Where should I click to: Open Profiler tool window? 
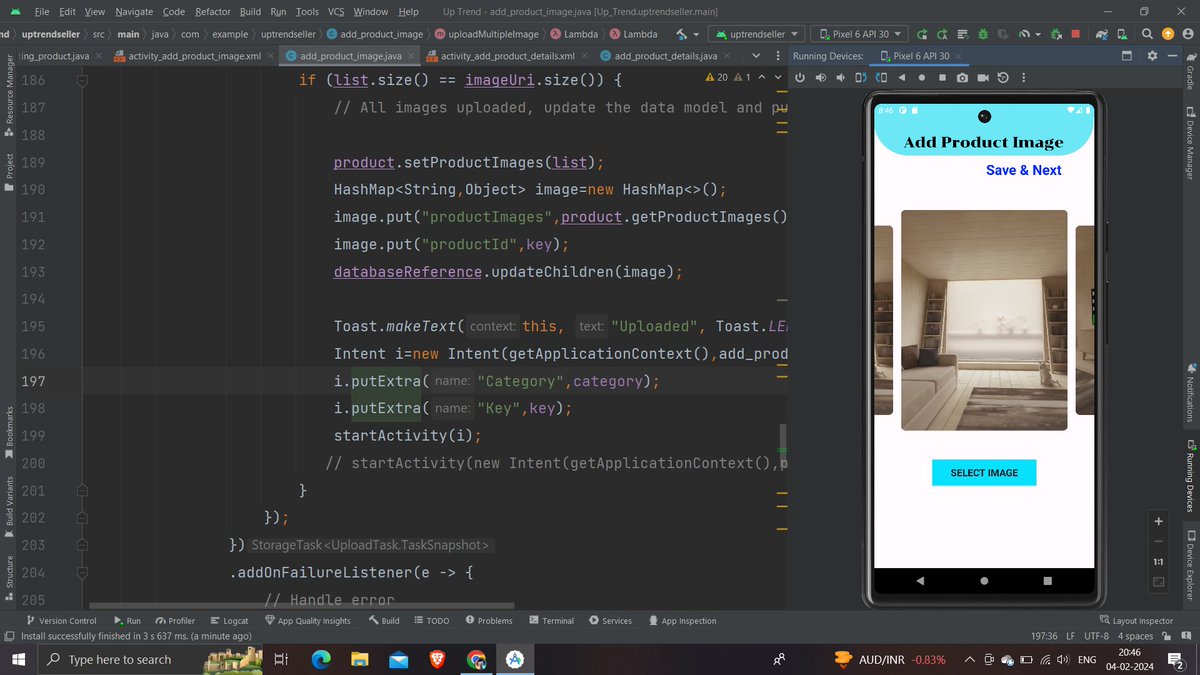(x=175, y=621)
